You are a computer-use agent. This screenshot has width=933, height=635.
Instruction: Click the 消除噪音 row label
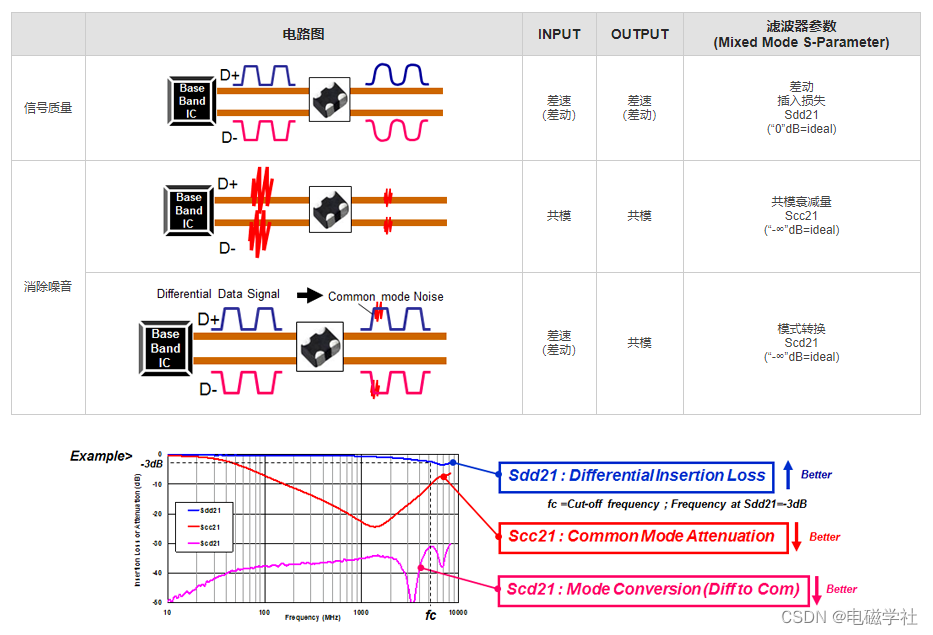coord(48,286)
